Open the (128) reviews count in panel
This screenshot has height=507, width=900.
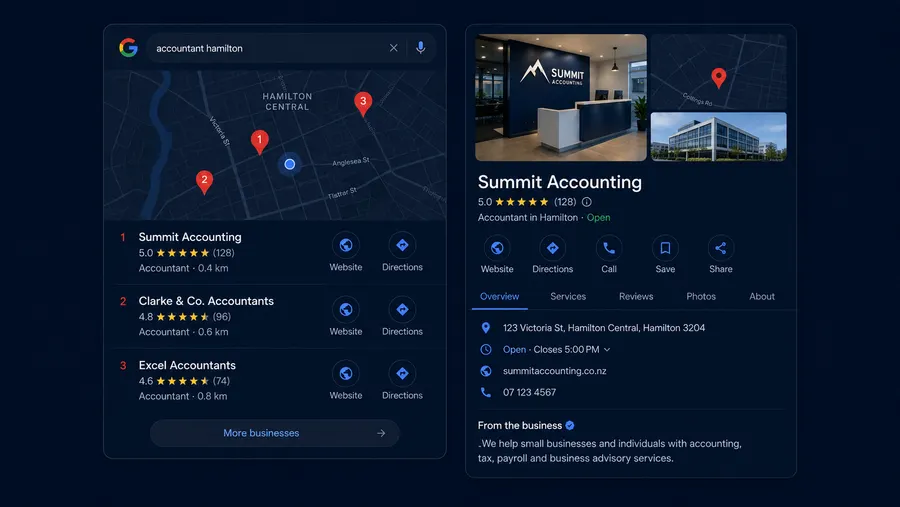click(565, 202)
